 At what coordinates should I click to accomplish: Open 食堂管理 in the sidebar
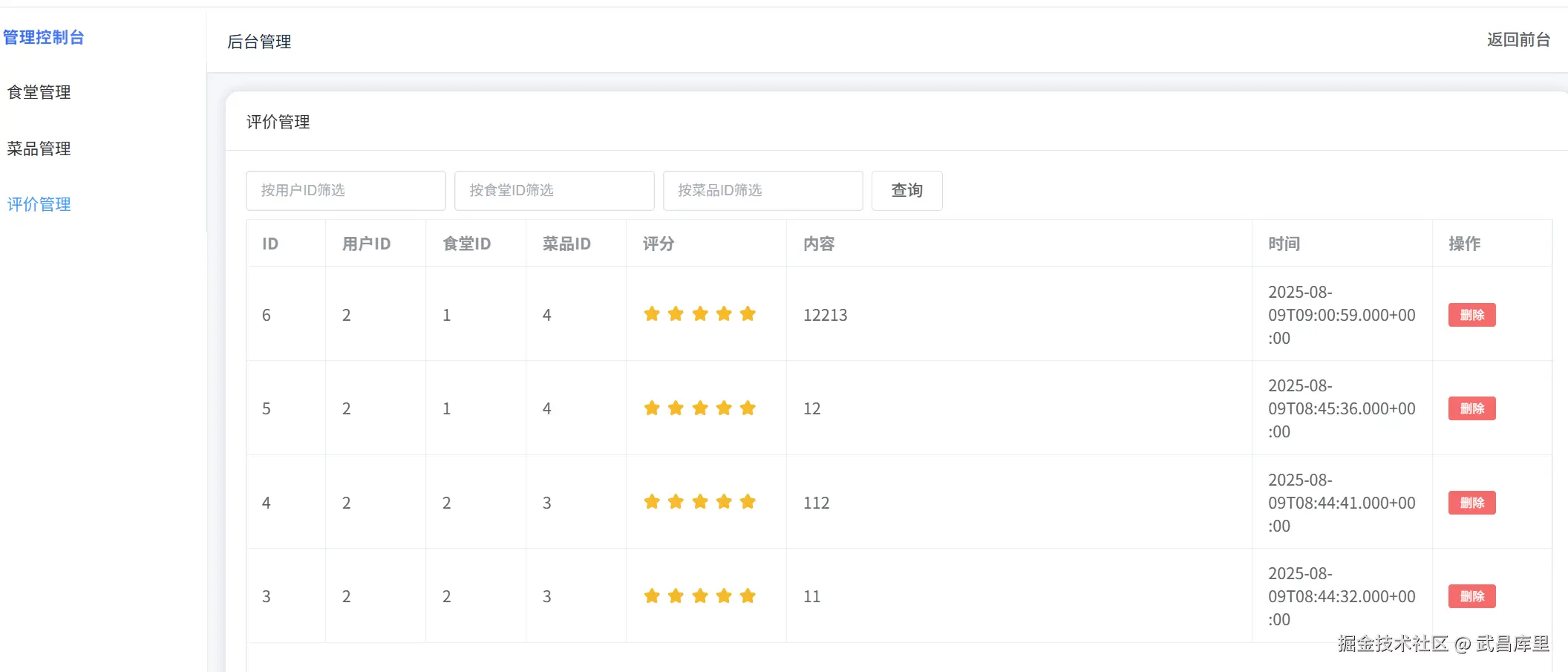coord(39,92)
